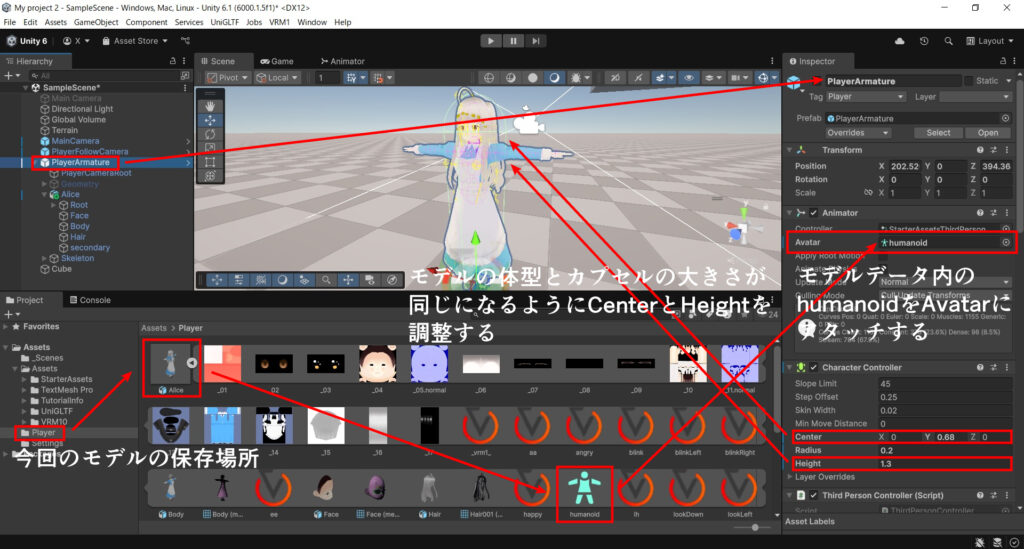The image size is (1024, 549).
Task: Select the Rect tool in Scene overlay
Action: coord(210,161)
